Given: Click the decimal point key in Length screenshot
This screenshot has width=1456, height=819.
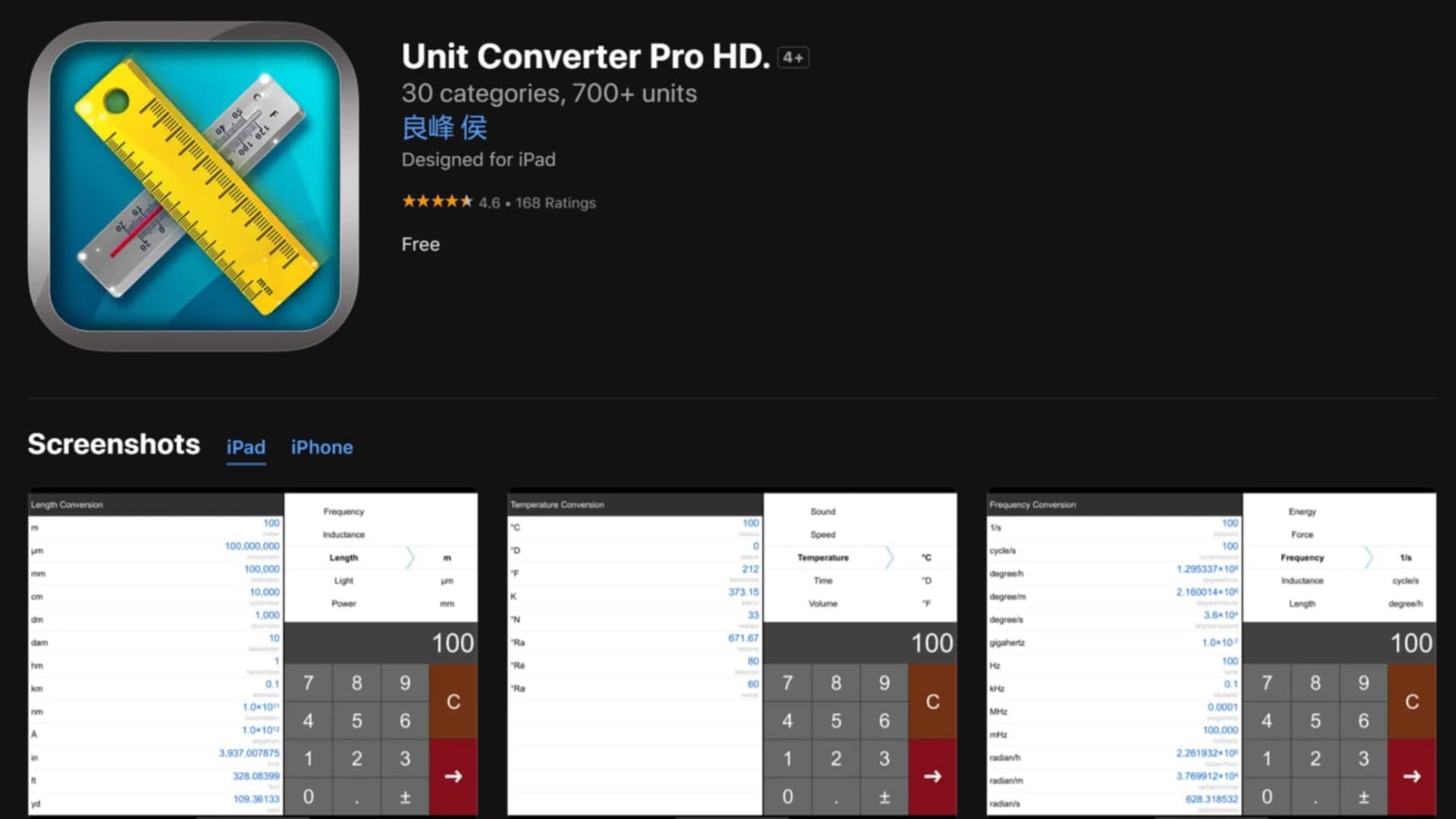Looking at the screenshot, I should point(356,797).
